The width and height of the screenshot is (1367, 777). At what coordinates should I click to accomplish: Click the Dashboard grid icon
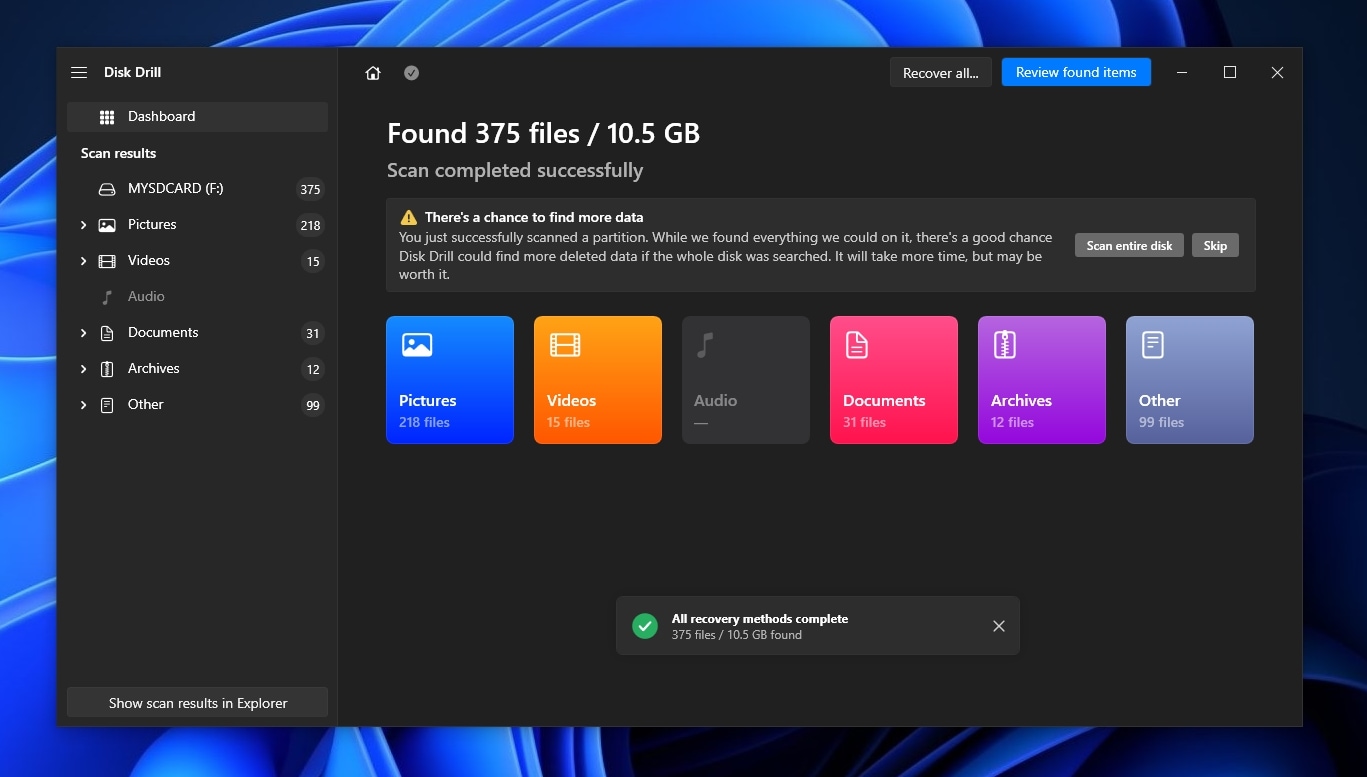click(107, 117)
